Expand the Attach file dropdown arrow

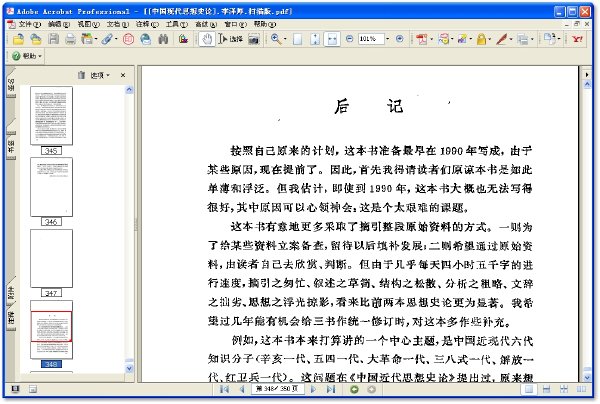pyautogui.click(x=116, y=39)
